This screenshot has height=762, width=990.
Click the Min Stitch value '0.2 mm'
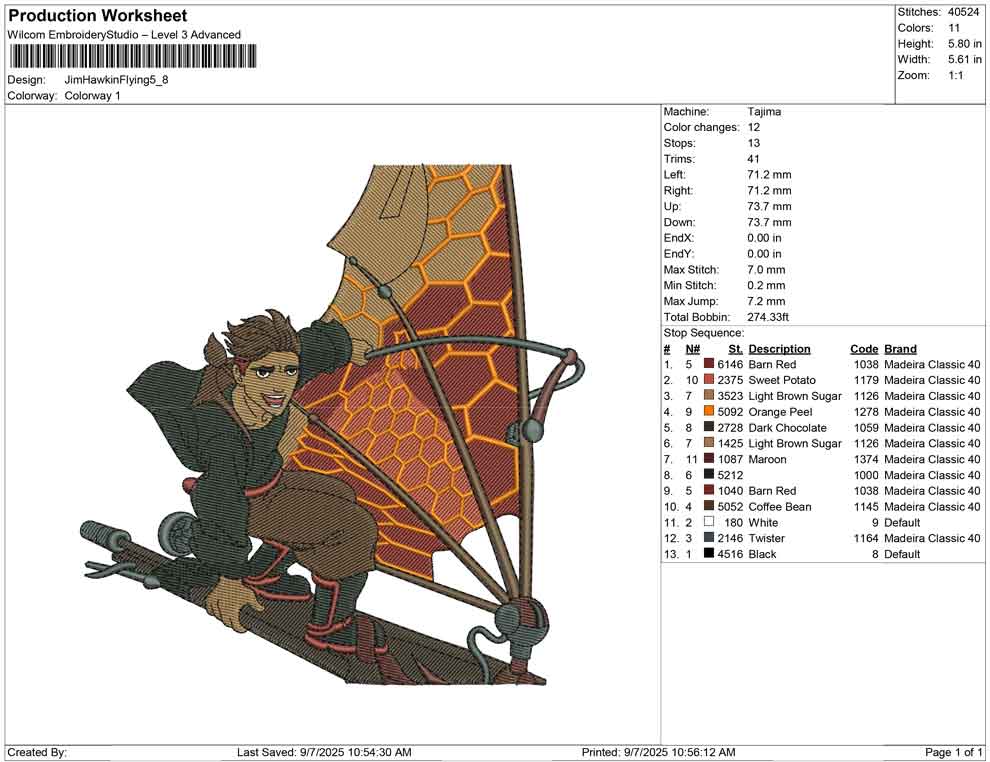(x=766, y=285)
